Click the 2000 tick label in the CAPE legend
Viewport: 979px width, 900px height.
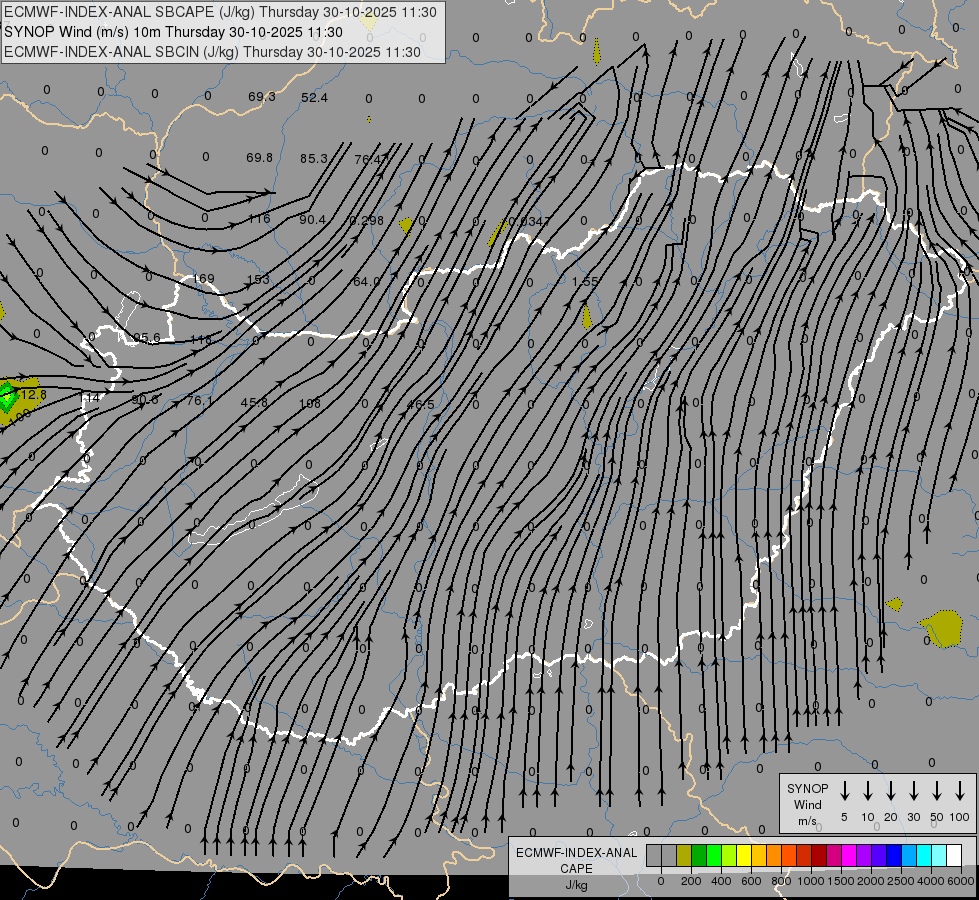[870, 881]
